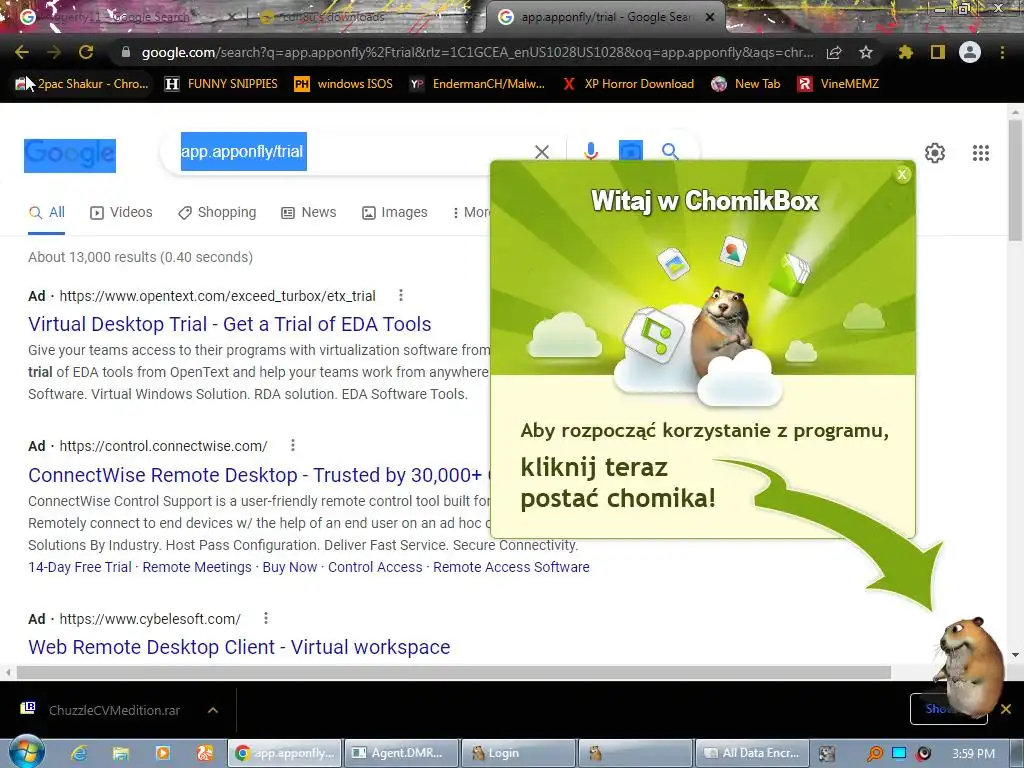Select the All results tab
Screen dimensions: 1024x768
(47, 212)
